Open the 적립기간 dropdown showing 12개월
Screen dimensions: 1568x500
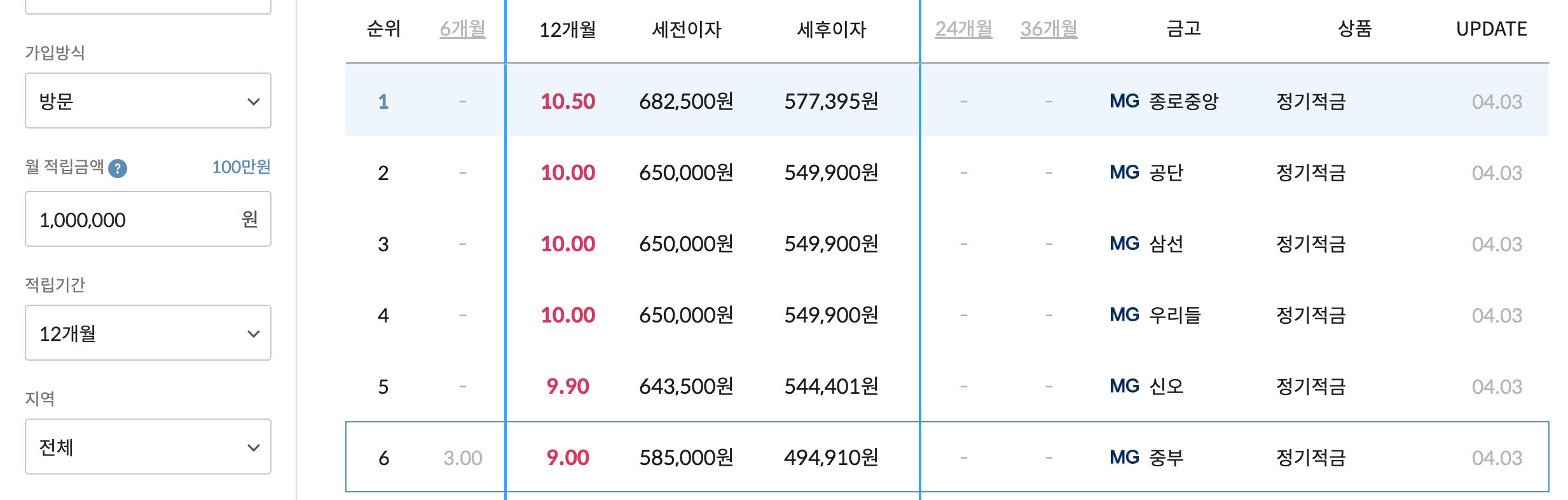(148, 333)
